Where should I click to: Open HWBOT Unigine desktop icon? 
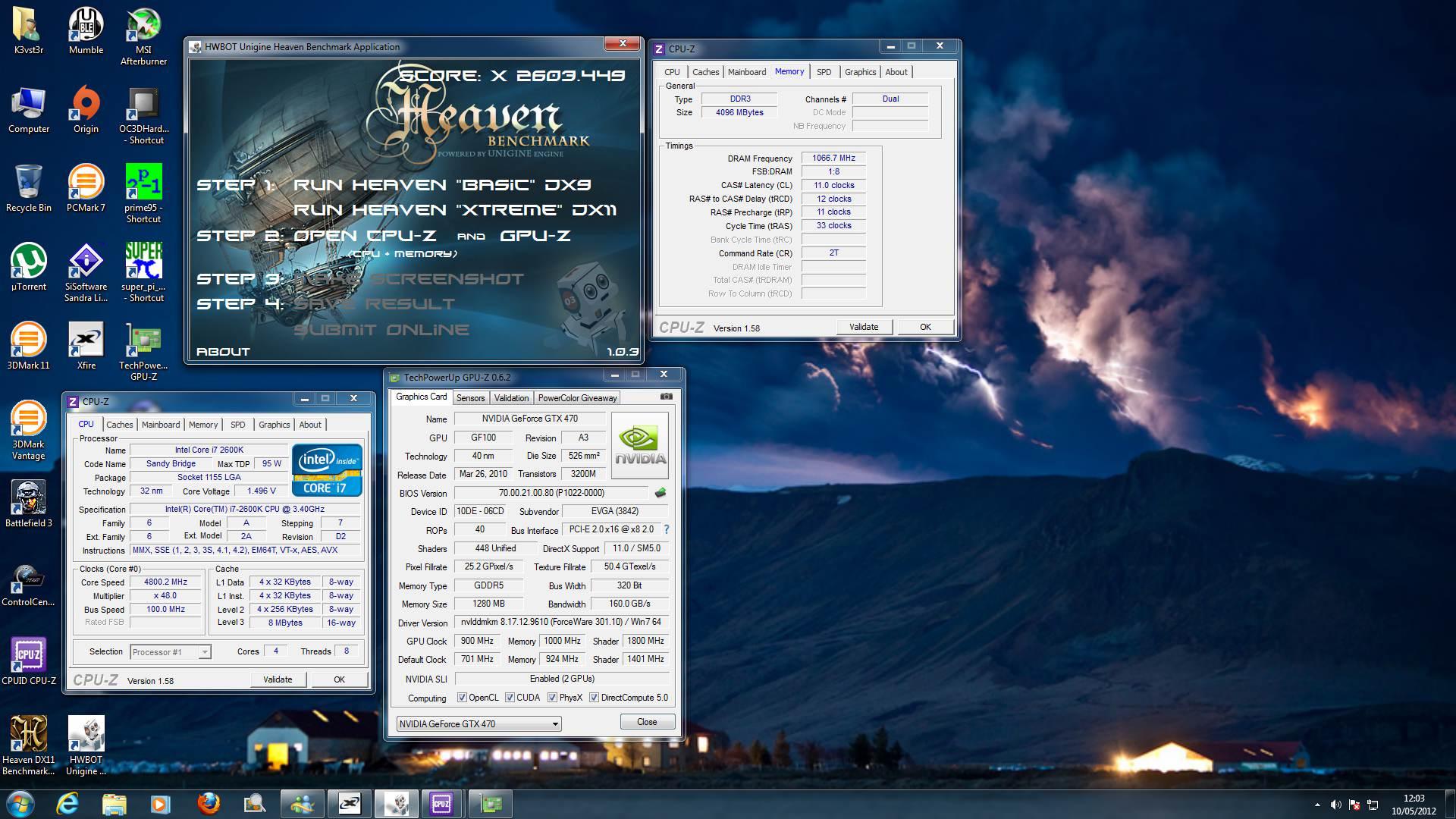click(x=86, y=747)
